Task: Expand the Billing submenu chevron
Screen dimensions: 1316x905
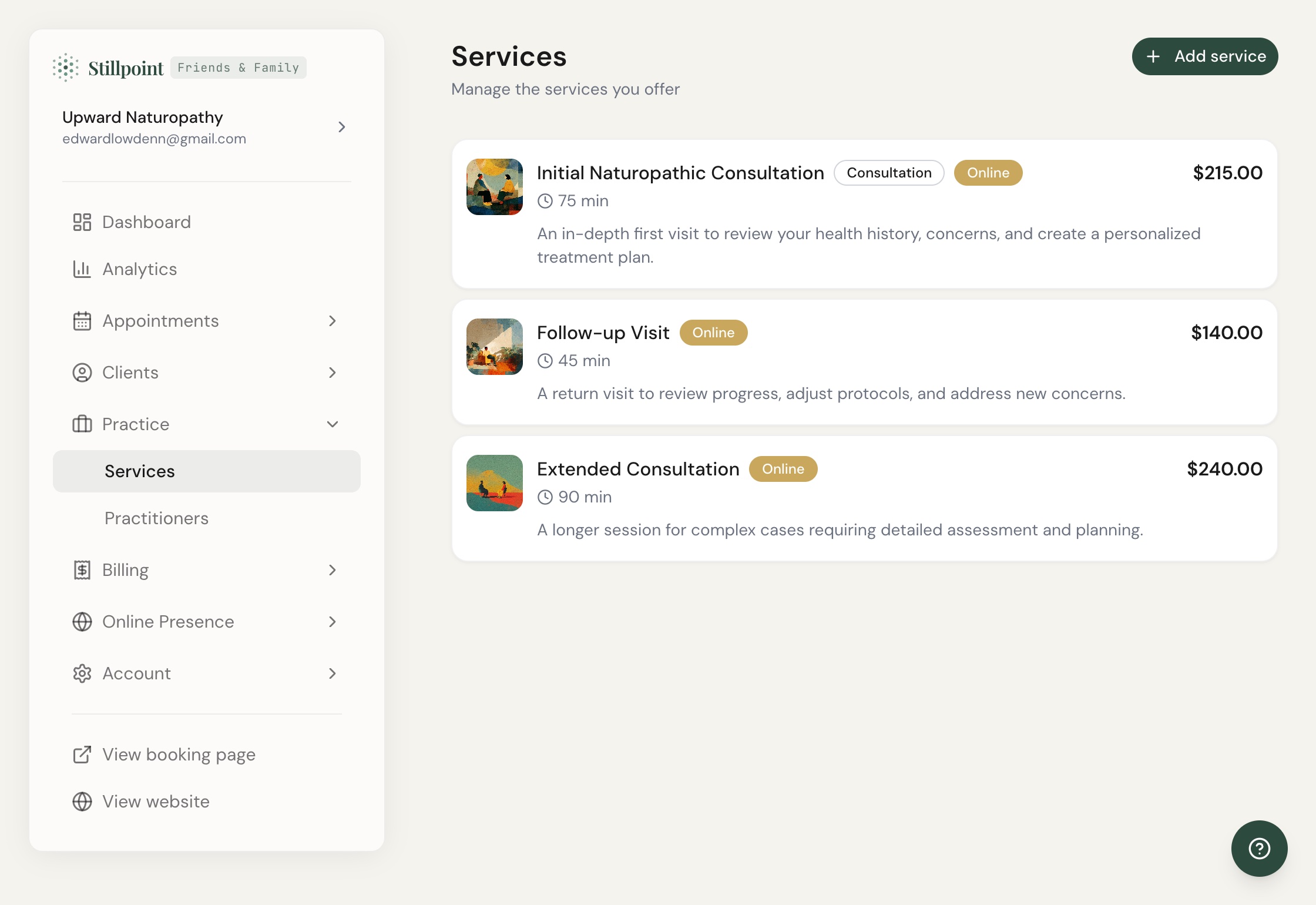Action: [x=333, y=570]
